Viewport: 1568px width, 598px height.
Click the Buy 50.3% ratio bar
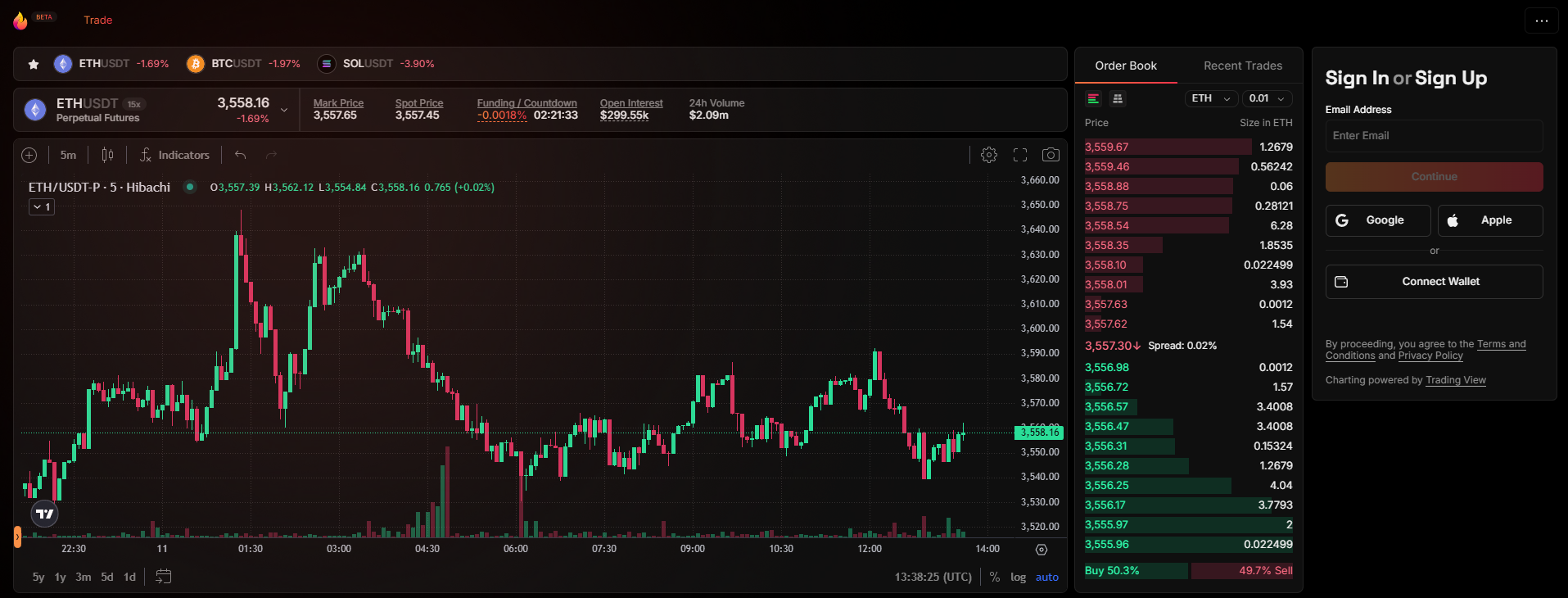click(x=1136, y=571)
